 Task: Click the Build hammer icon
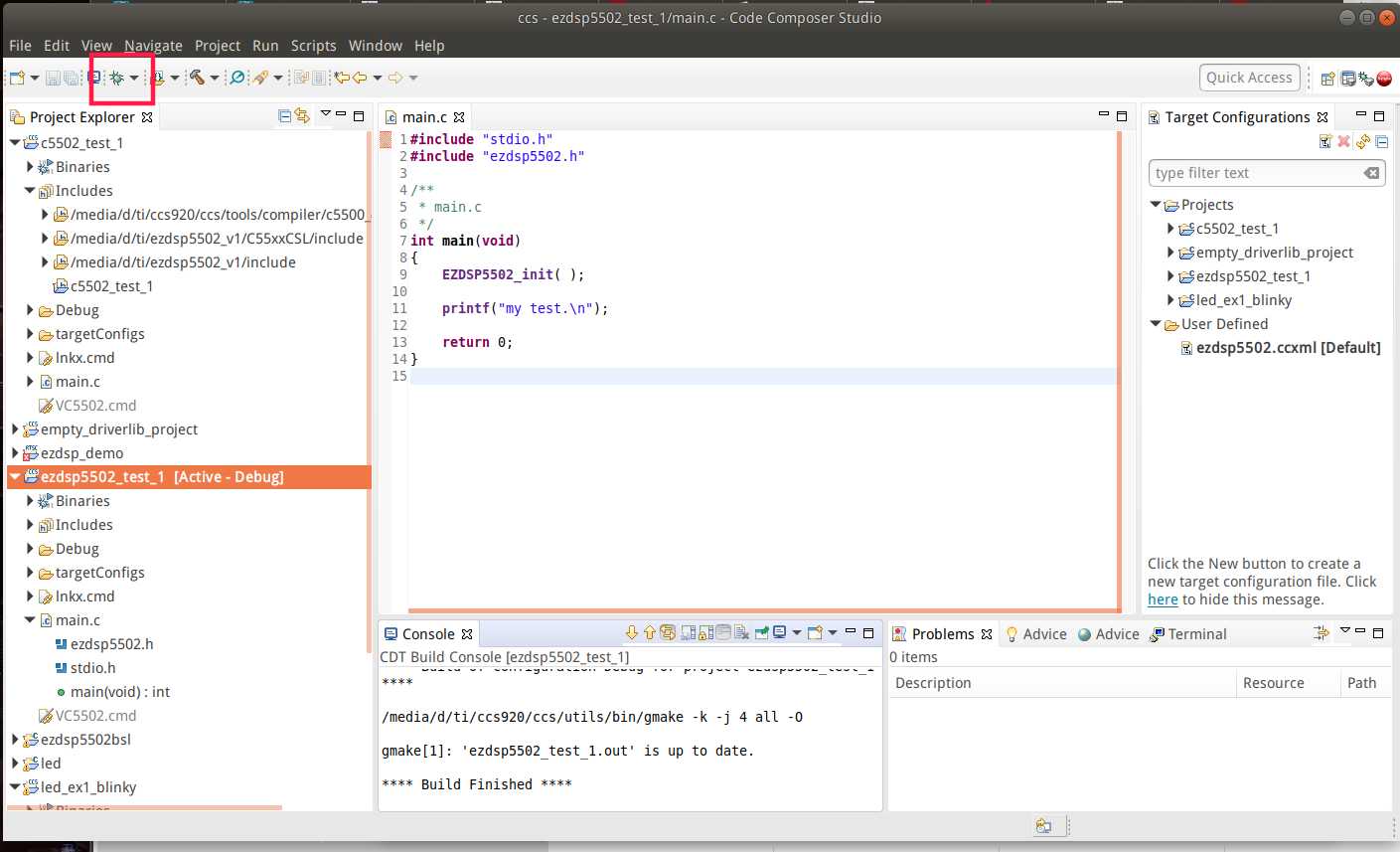197,78
